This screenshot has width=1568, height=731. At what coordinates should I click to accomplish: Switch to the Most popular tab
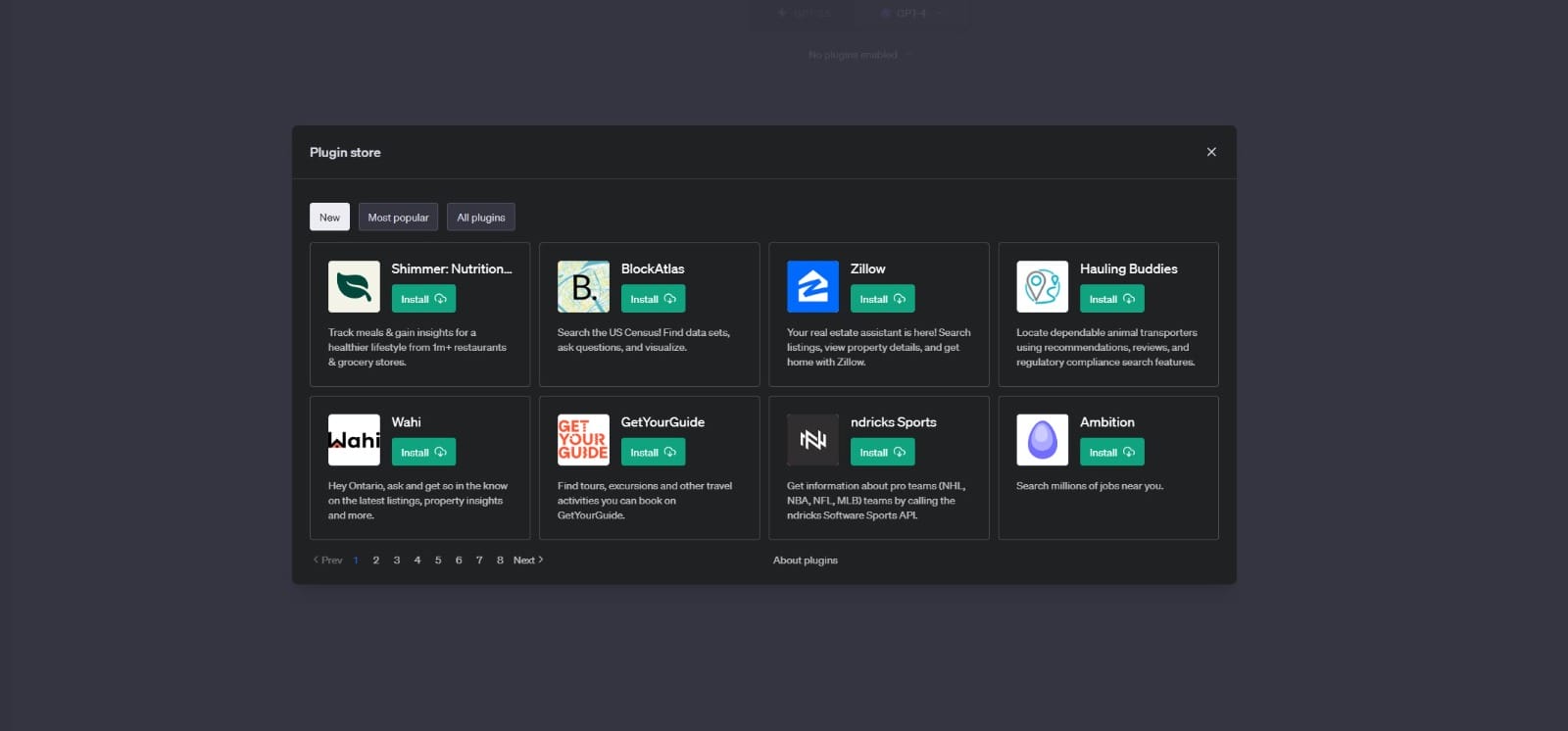coord(398,218)
